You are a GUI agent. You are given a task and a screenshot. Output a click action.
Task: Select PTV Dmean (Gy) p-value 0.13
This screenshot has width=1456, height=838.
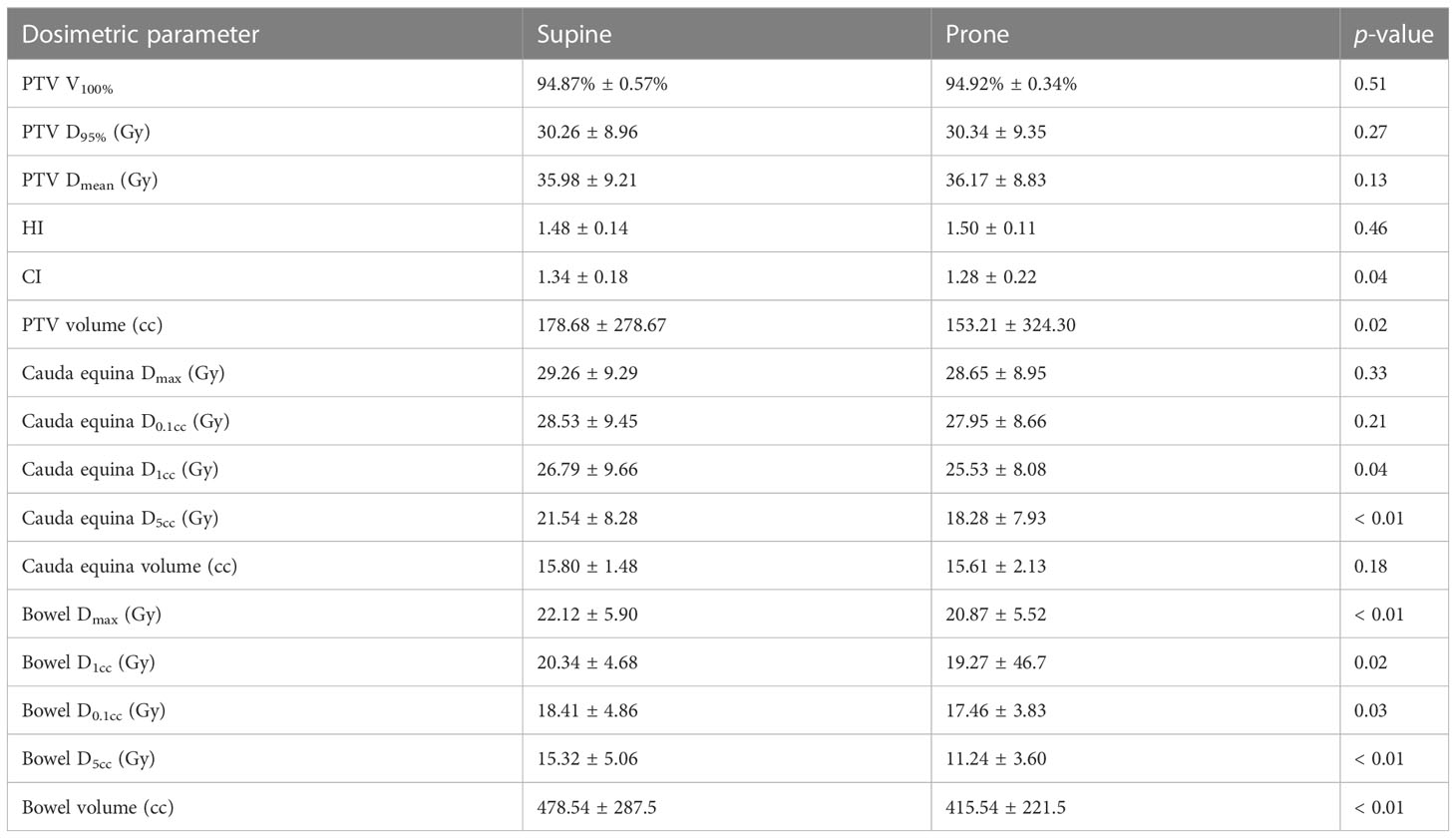1370,181
